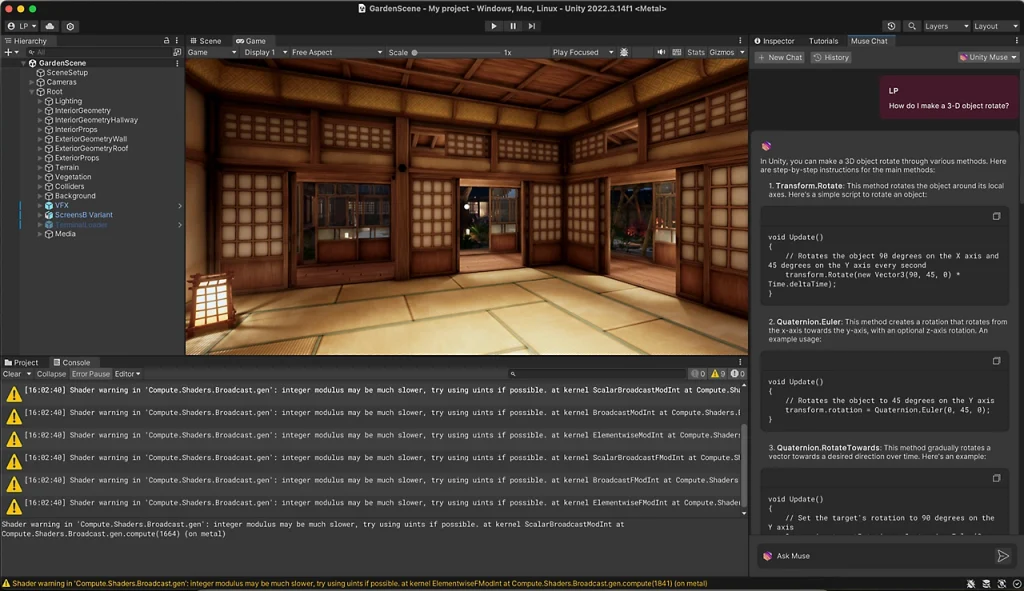Open the Layers dropdown

click(x=946, y=26)
